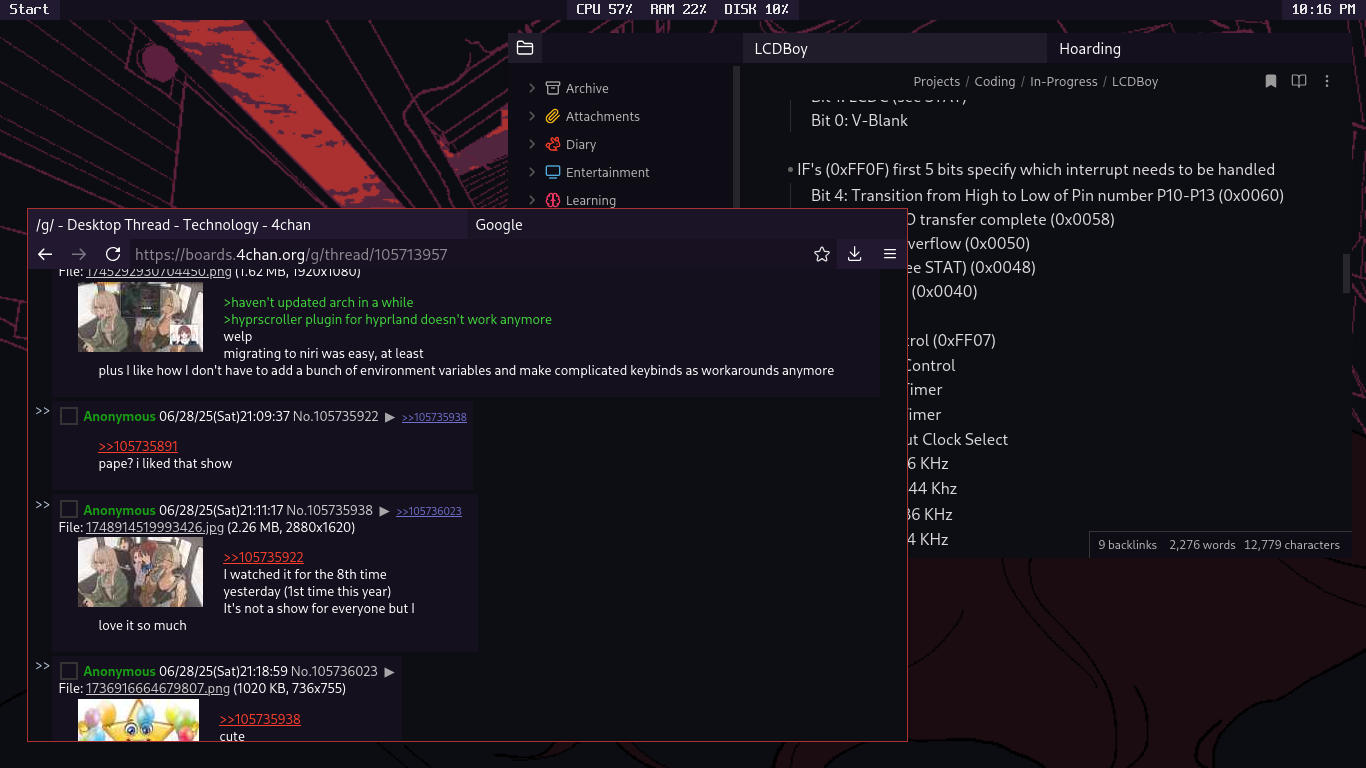Click post number No.105736023
The width and height of the screenshot is (1366, 768).
(334, 671)
